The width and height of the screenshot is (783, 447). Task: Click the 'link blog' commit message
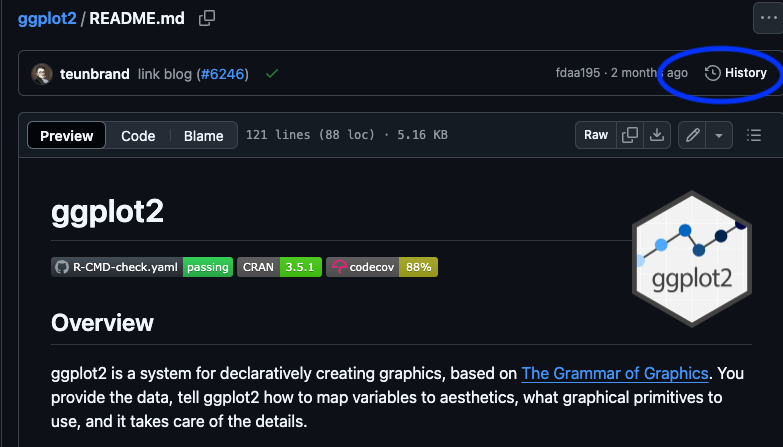[x=165, y=74]
